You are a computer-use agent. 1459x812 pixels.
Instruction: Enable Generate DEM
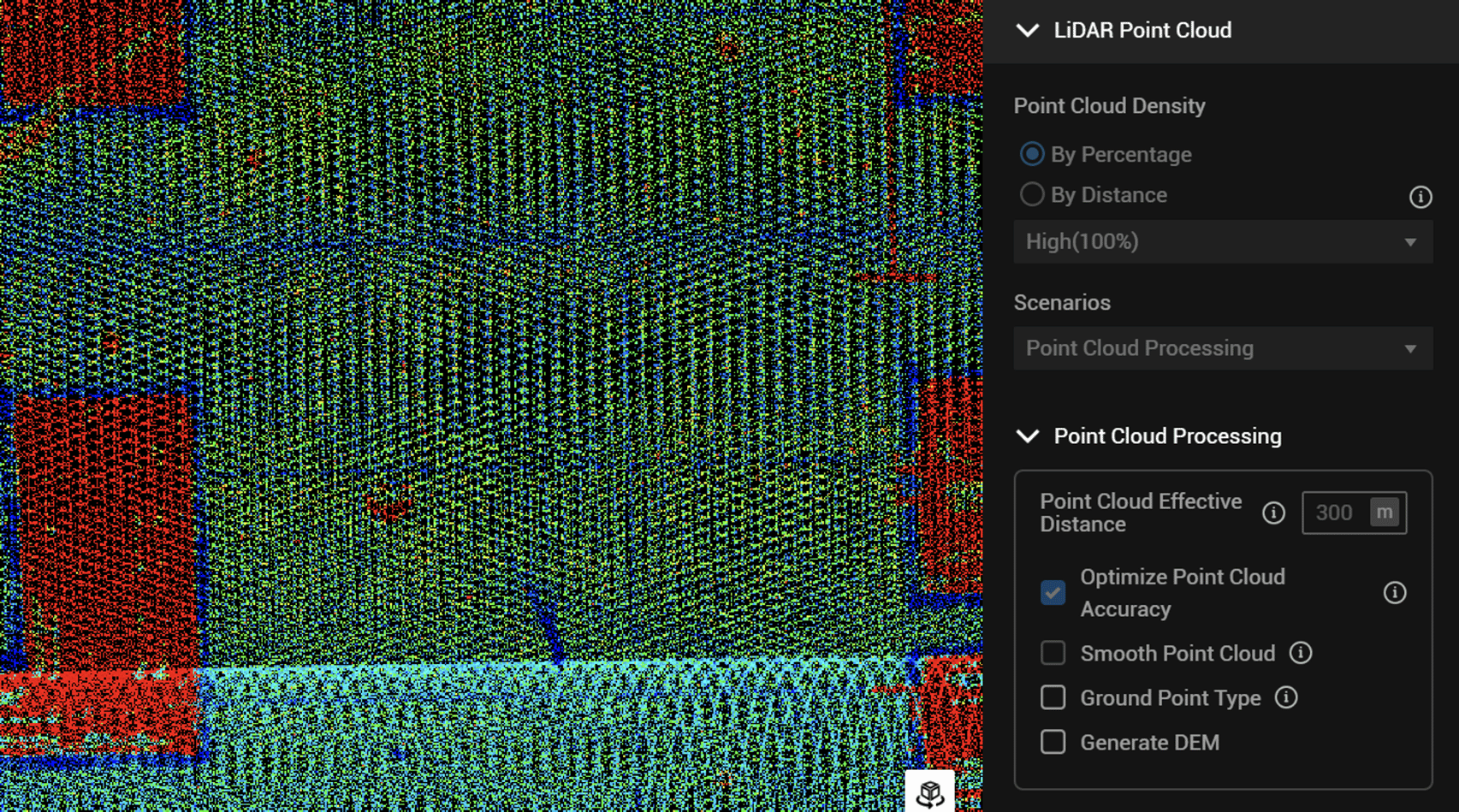tap(1053, 742)
